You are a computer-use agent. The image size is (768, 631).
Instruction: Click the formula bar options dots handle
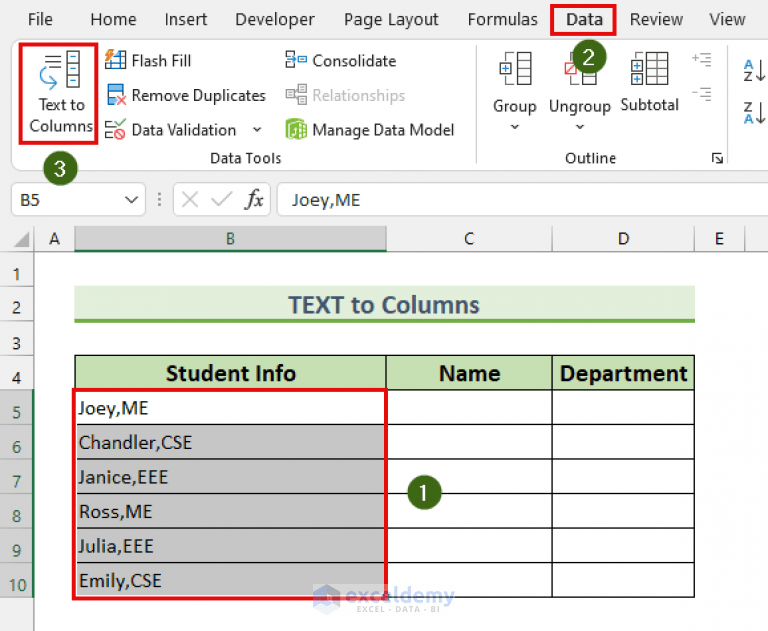coord(159,200)
